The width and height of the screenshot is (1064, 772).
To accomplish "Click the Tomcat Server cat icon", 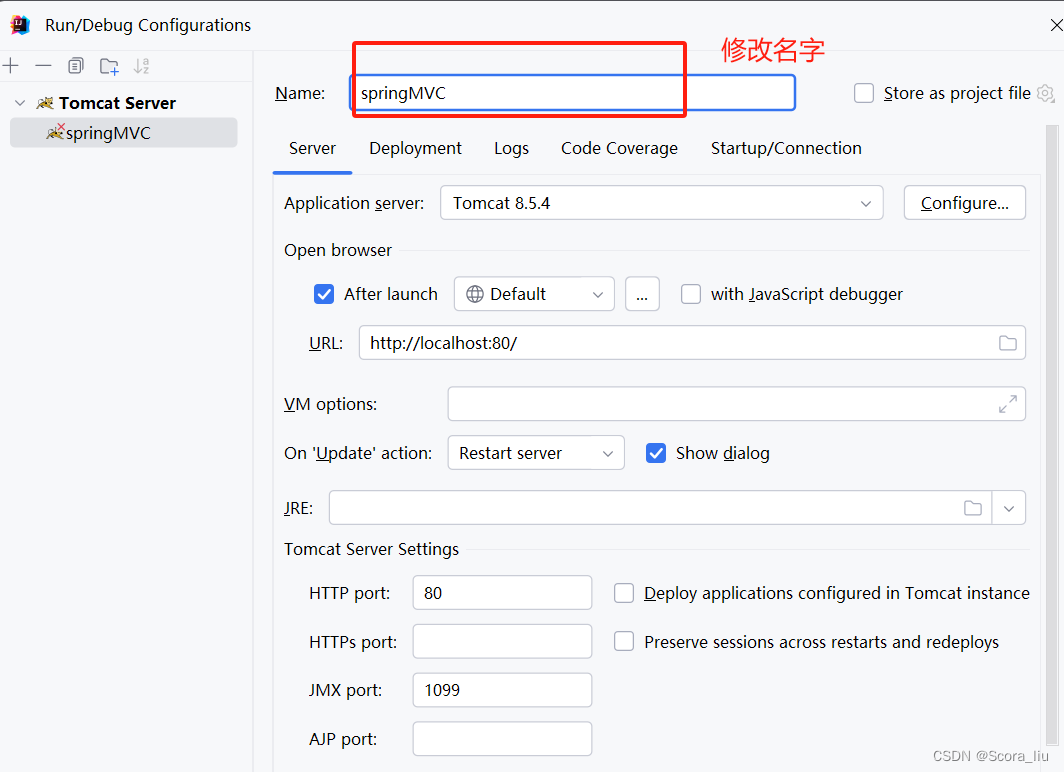I will 45,103.
